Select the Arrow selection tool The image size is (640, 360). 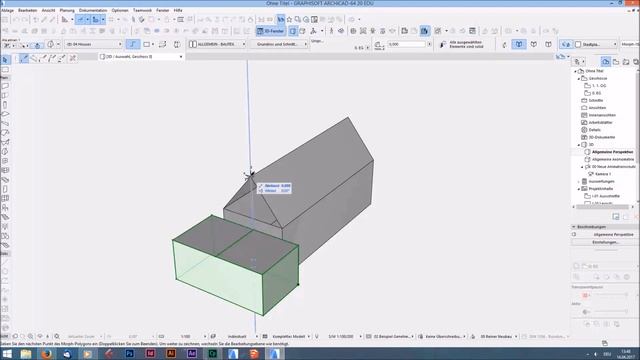[x=5, y=60]
